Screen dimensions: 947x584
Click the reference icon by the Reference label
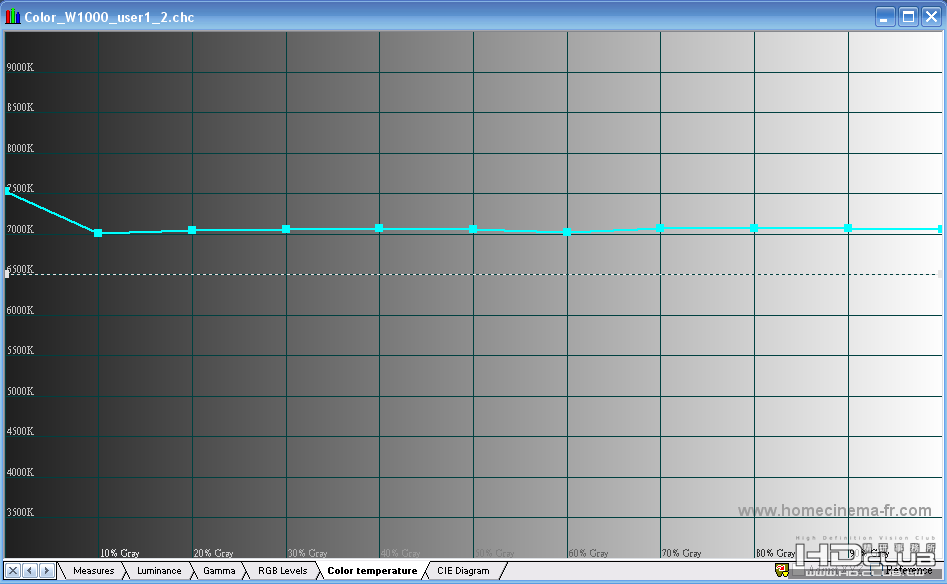click(782, 570)
